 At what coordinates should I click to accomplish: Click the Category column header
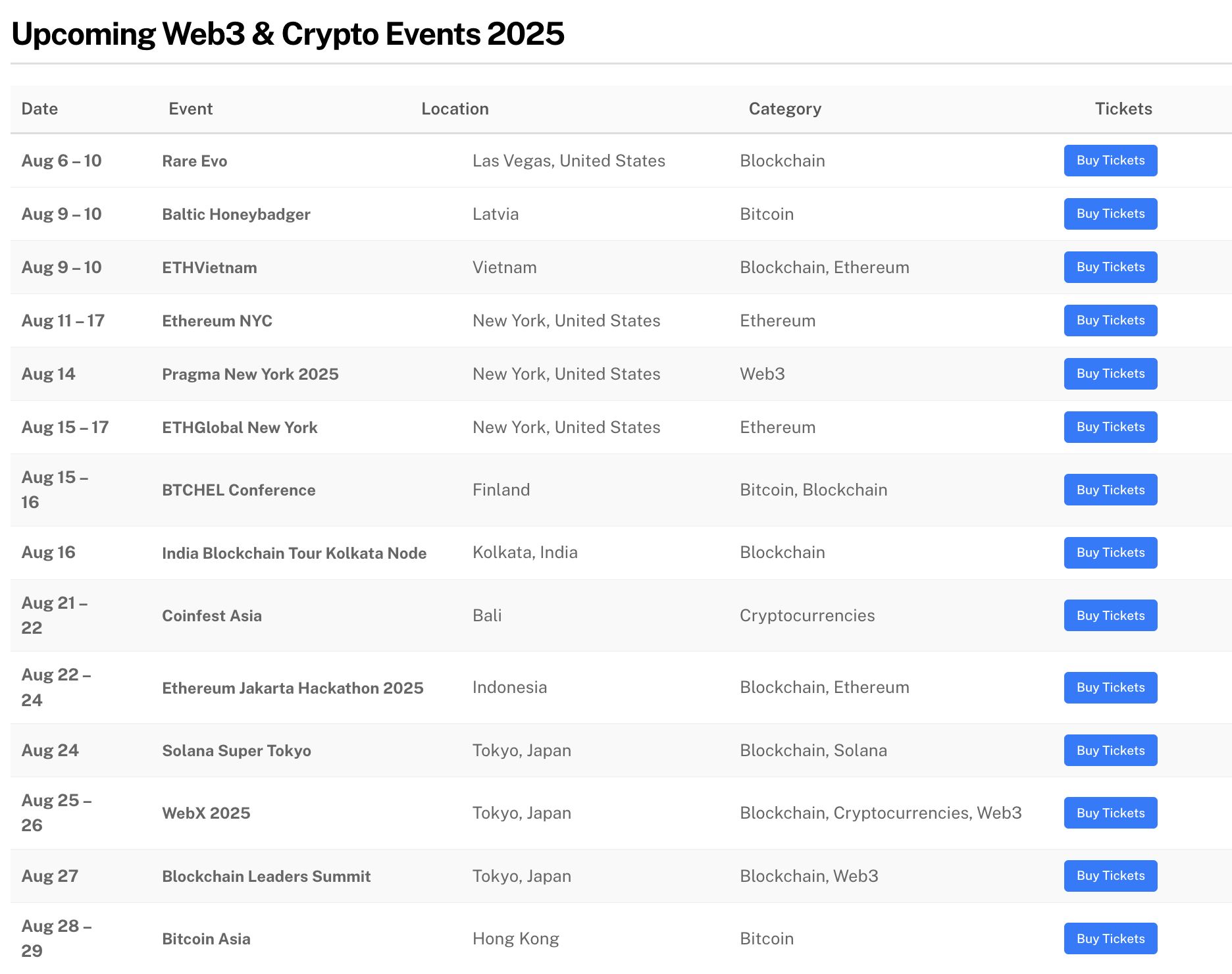point(785,109)
